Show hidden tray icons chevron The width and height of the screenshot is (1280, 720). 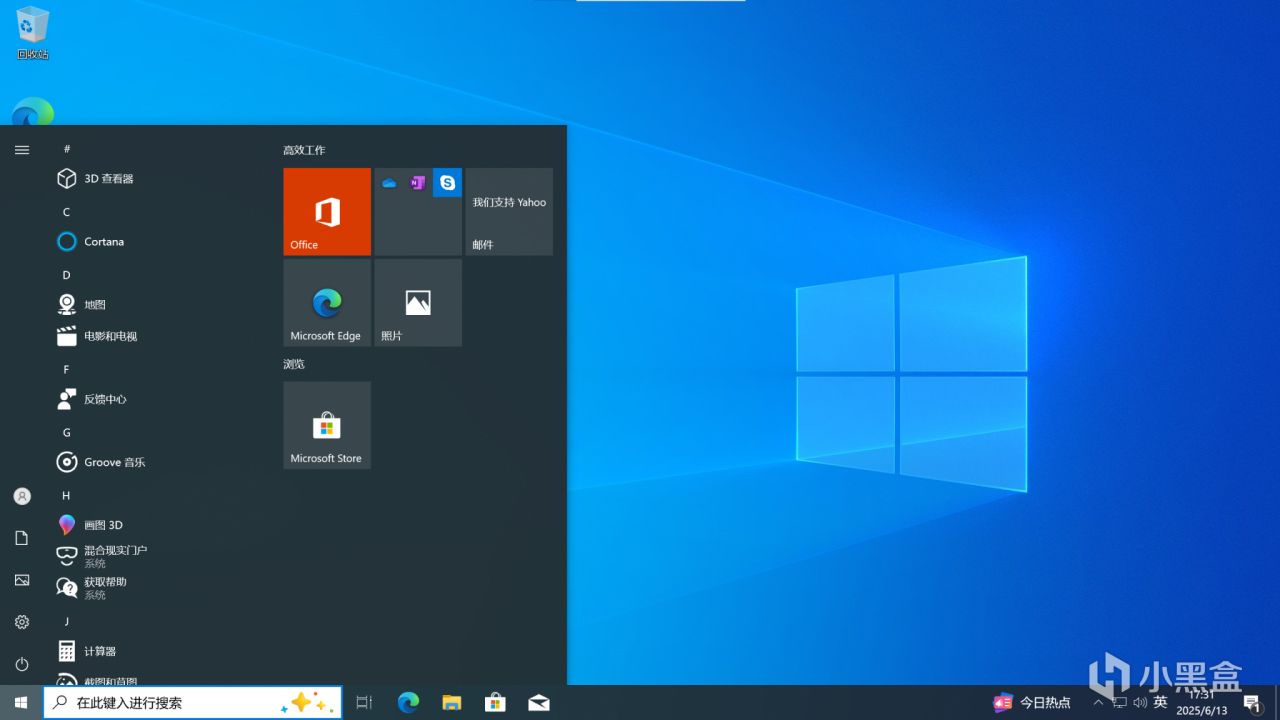tap(1098, 702)
